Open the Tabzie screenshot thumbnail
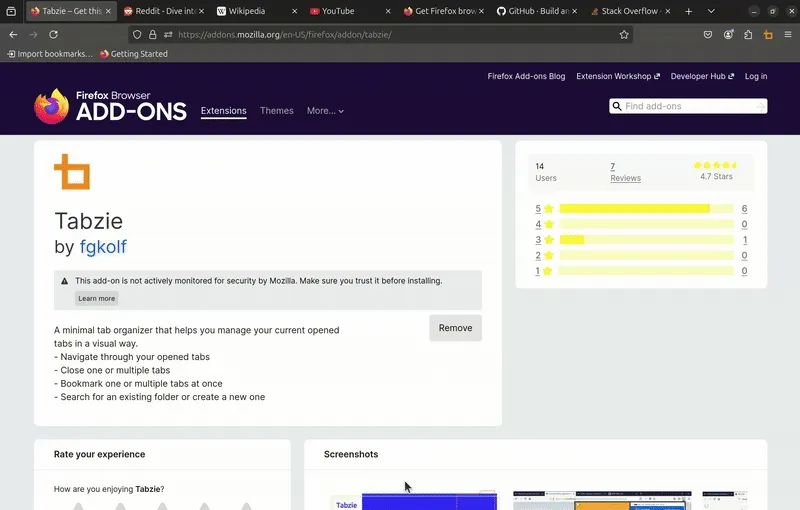This screenshot has width=800, height=510. tap(413, 501)
